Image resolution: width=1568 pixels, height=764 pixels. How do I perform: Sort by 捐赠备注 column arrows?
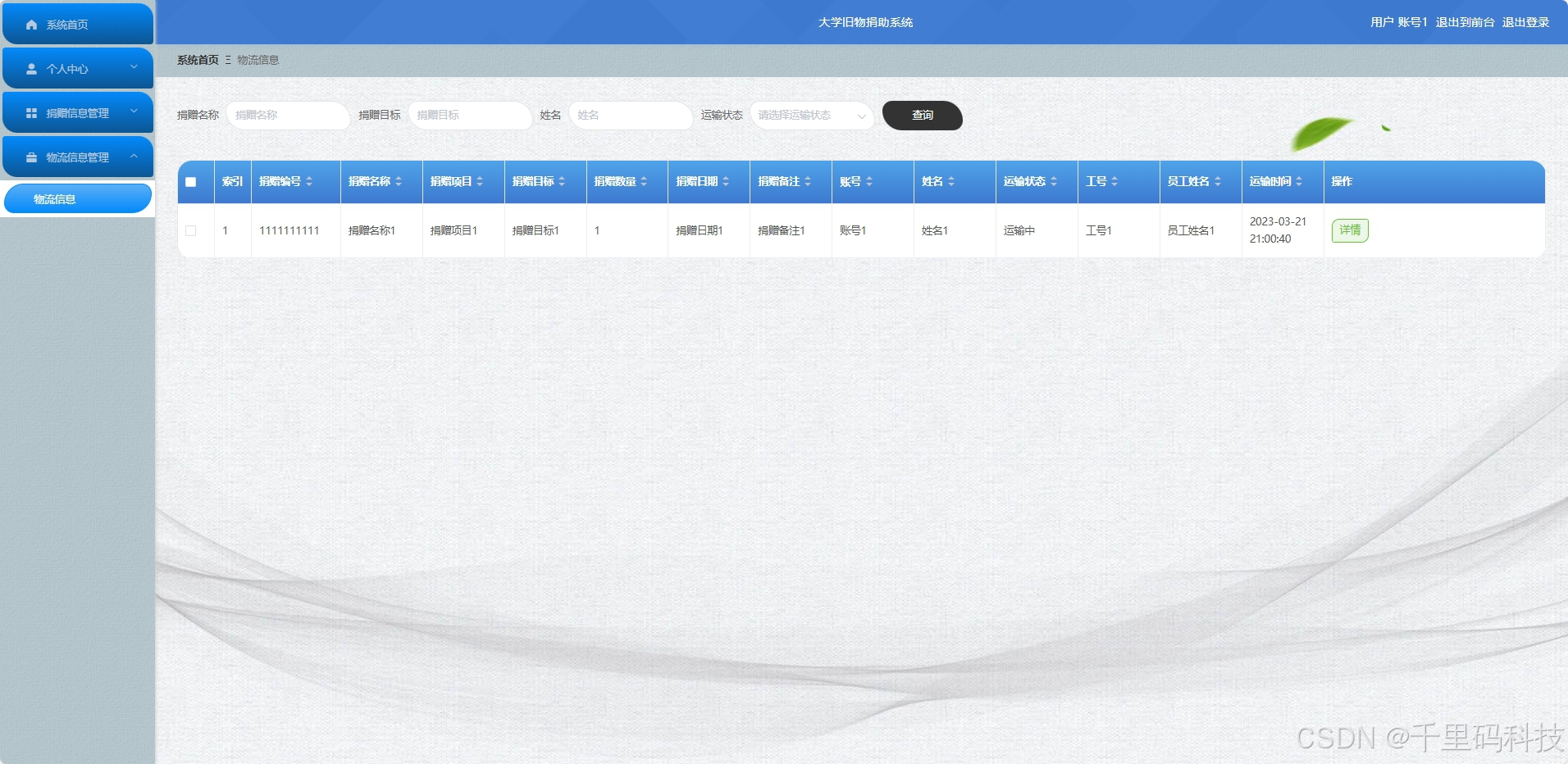[808, 181]
